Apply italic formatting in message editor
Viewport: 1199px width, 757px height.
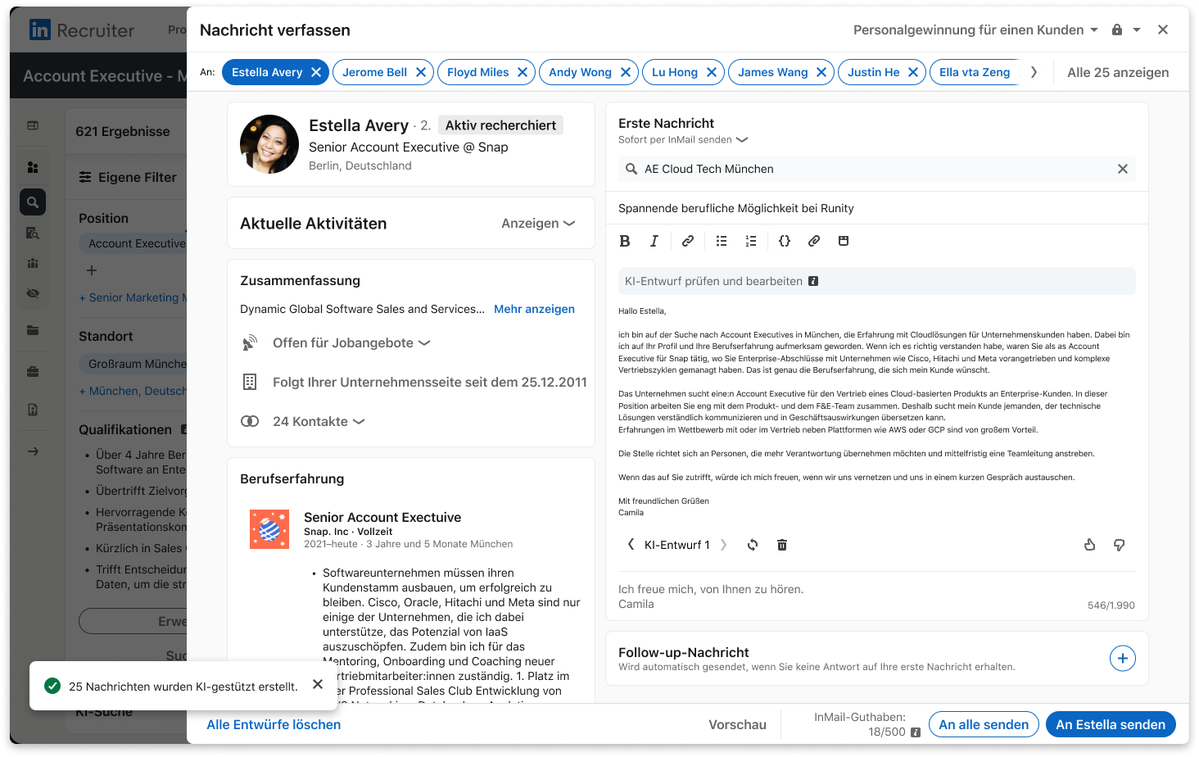pos(654,241)
